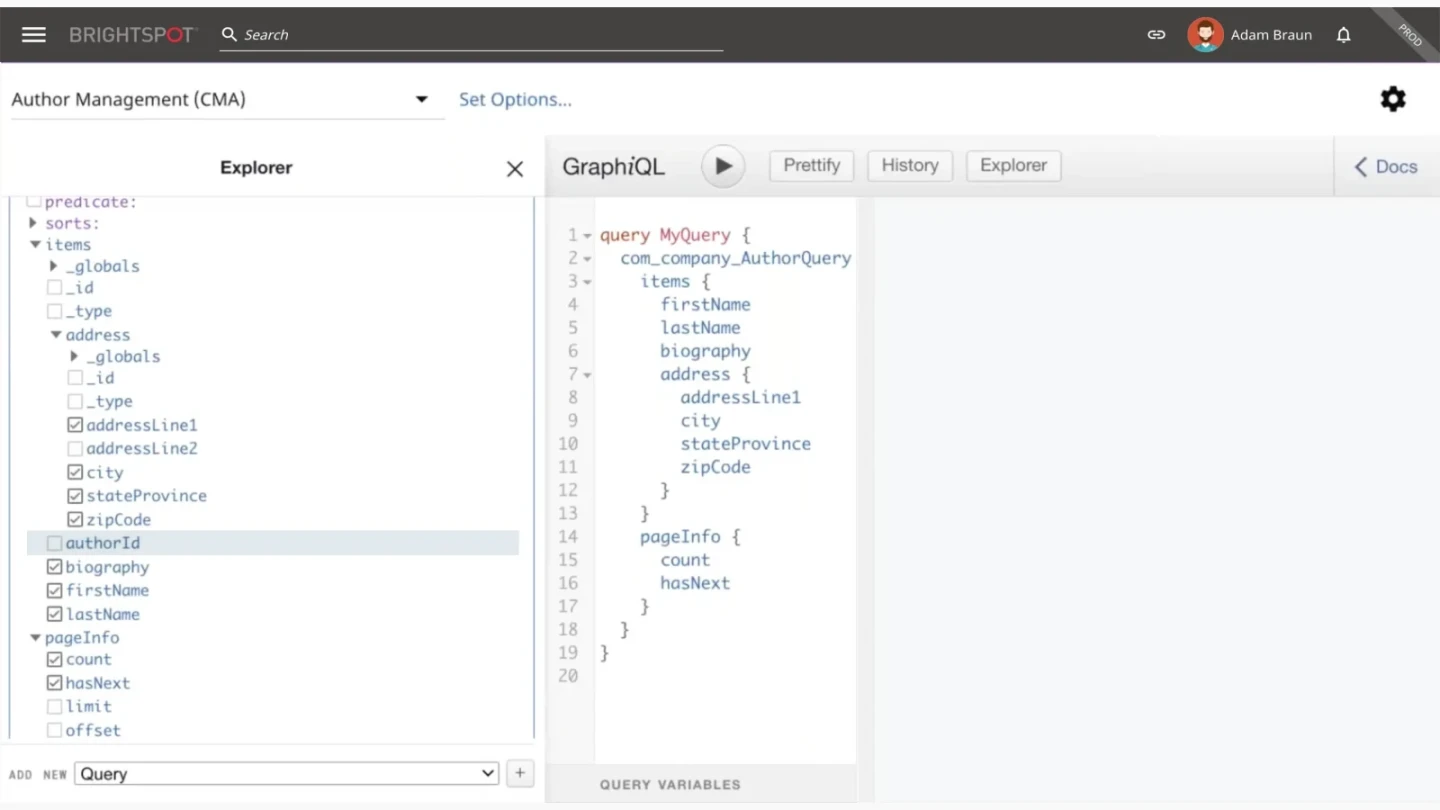Uncheck the addressLine1 field
The image size is (1440, 810).
[x=76, y=424]
